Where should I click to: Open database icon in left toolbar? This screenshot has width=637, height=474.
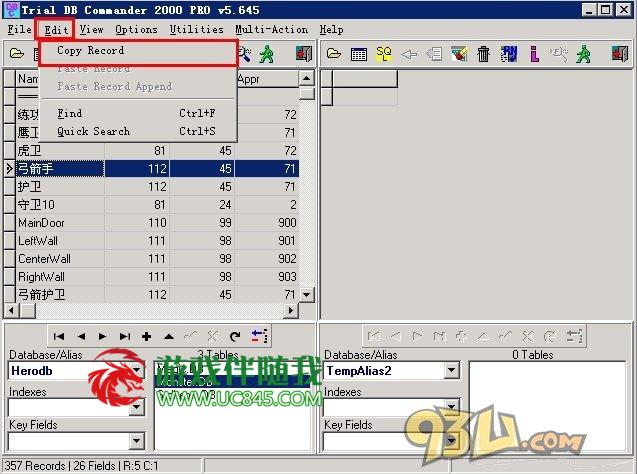click(17, 54)
